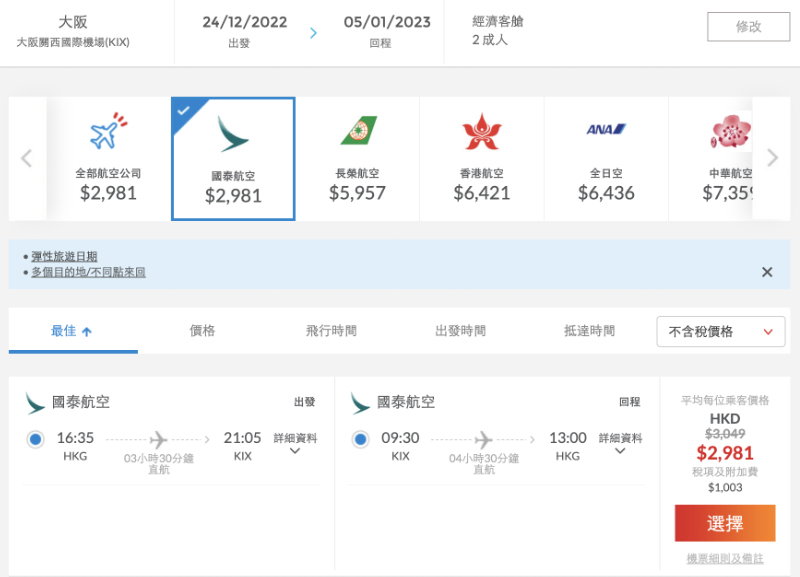Viewport: 800px width, 577px height.
Task: Choose 全日空 ANA logo filter
Action: click(606, 129)
